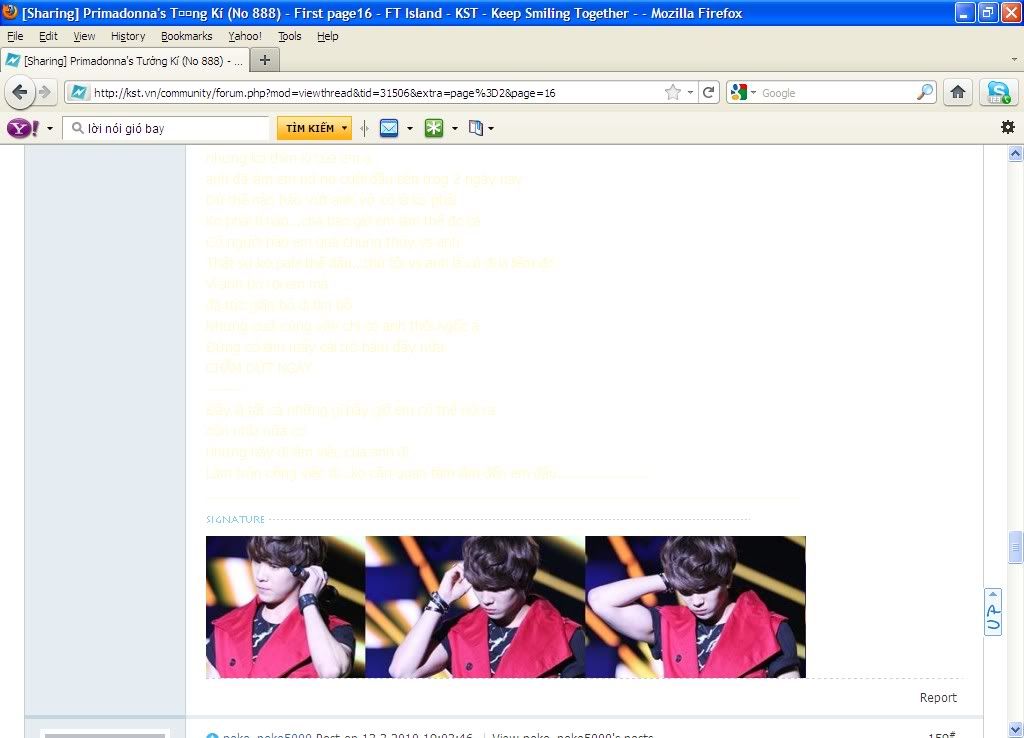Viewport: 1024px width, 738px height.
Task: Open the list all tabs dropdown
Action: (1014, 59)
